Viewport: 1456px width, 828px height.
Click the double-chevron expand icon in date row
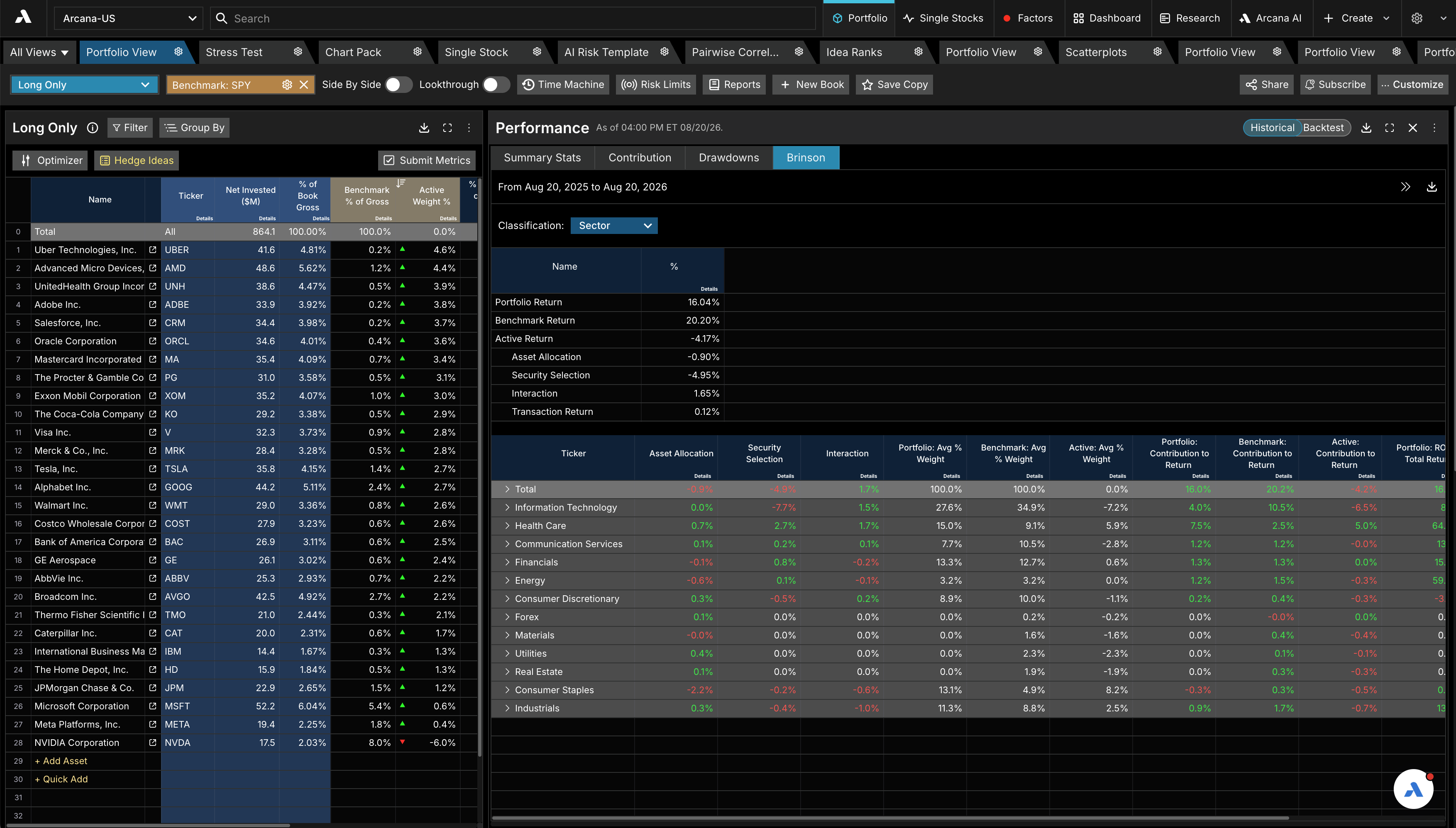(x=1405, y=187)
